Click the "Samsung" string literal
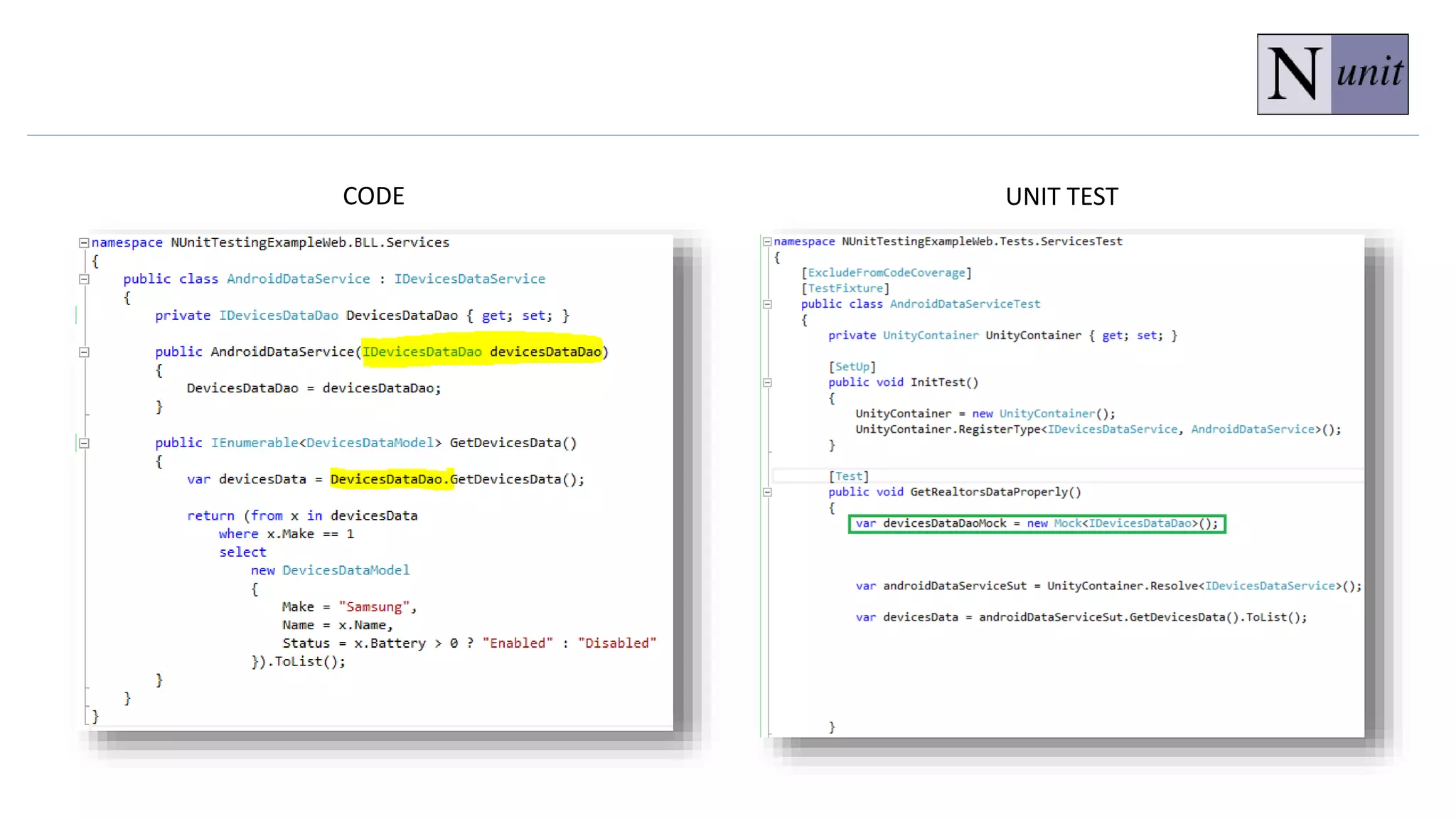Image resolution: width=1456 pixels, height=819 pixels. (374, 606)
